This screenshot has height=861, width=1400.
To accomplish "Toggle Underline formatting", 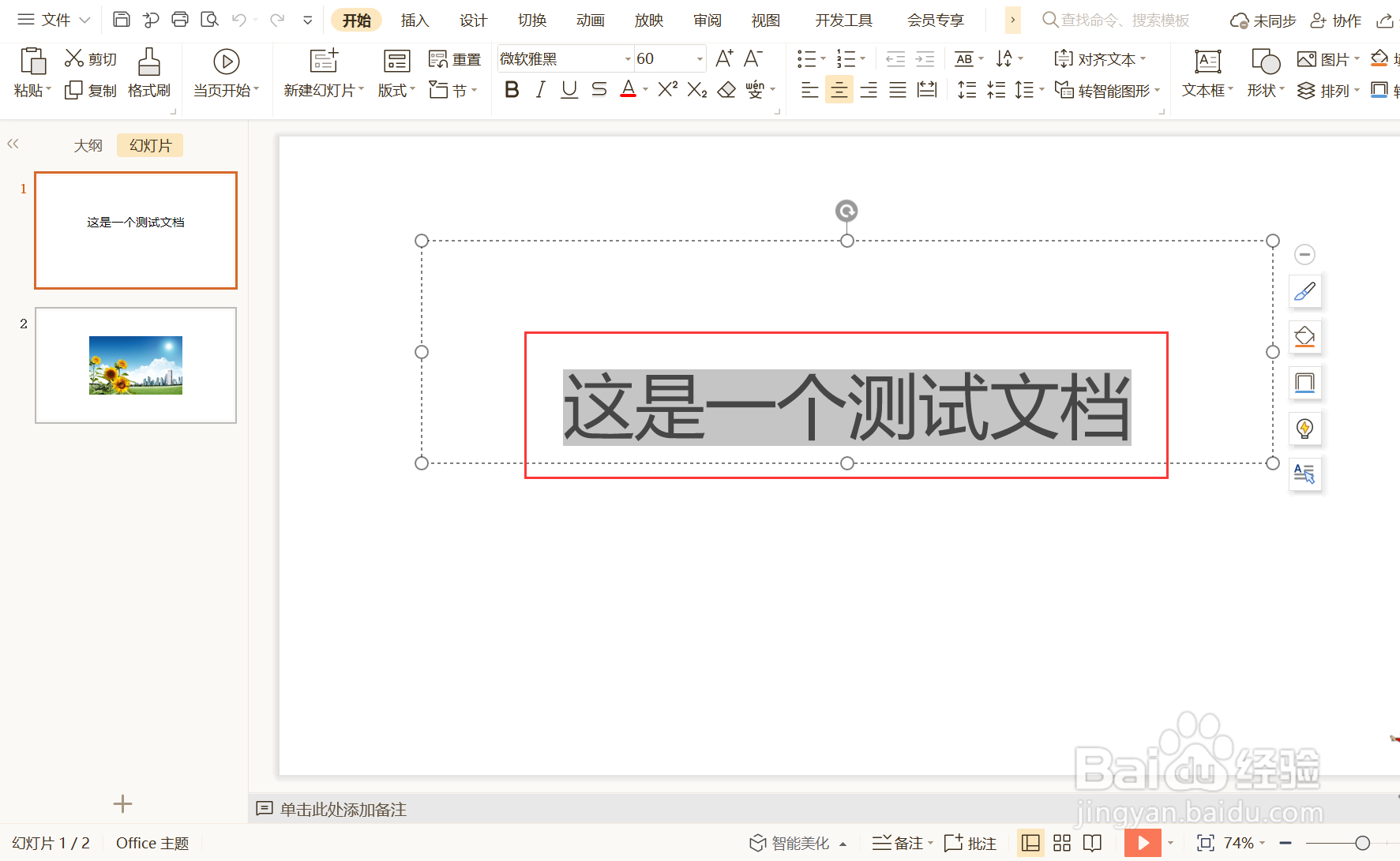I will point(569,90).
